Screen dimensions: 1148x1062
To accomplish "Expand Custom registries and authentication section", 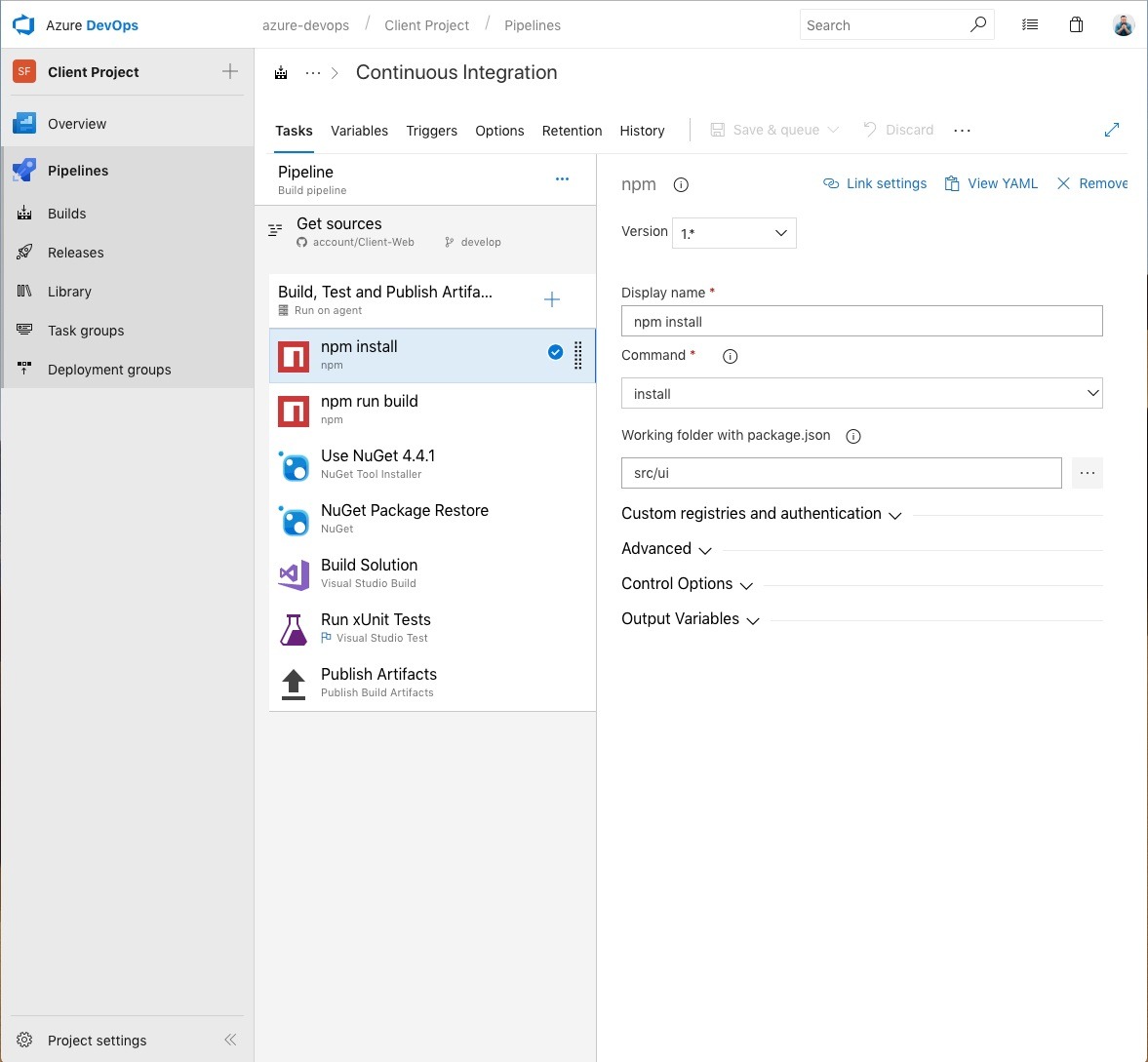I will point(762,514).
